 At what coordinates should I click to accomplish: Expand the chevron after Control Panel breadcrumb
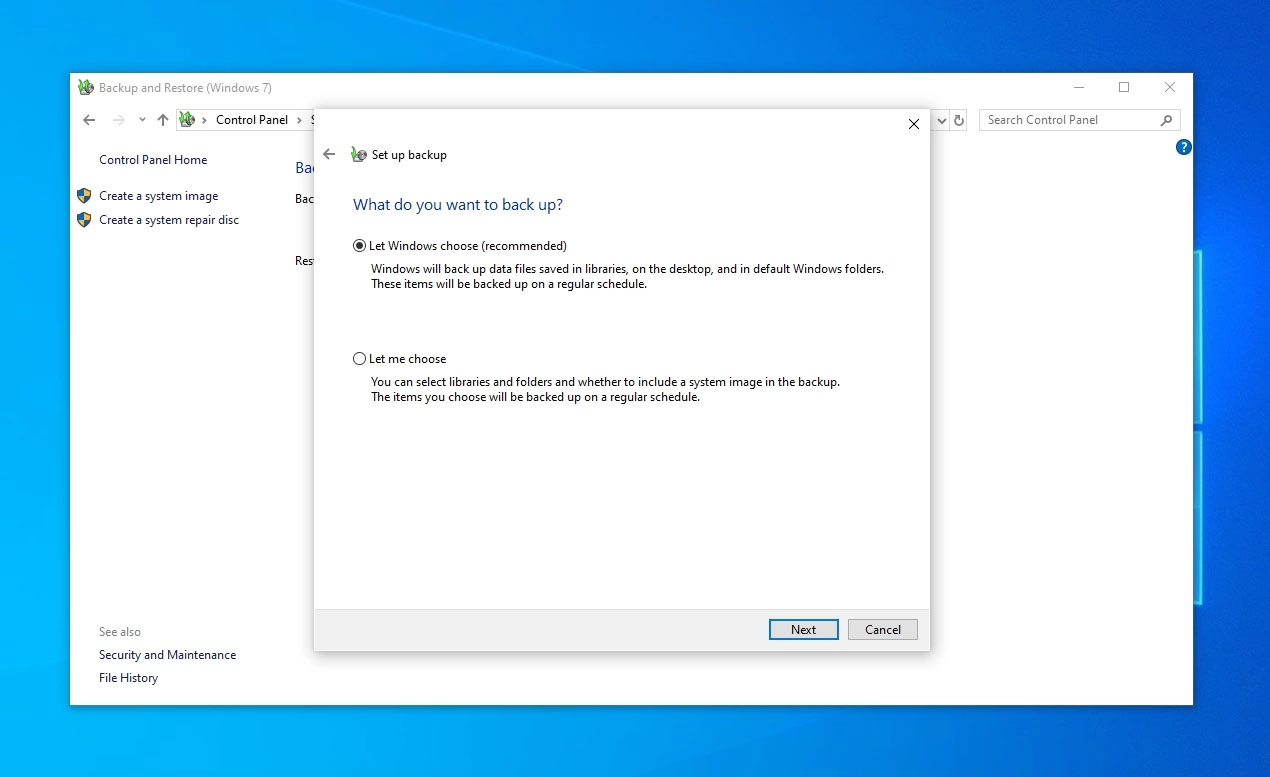300,120
